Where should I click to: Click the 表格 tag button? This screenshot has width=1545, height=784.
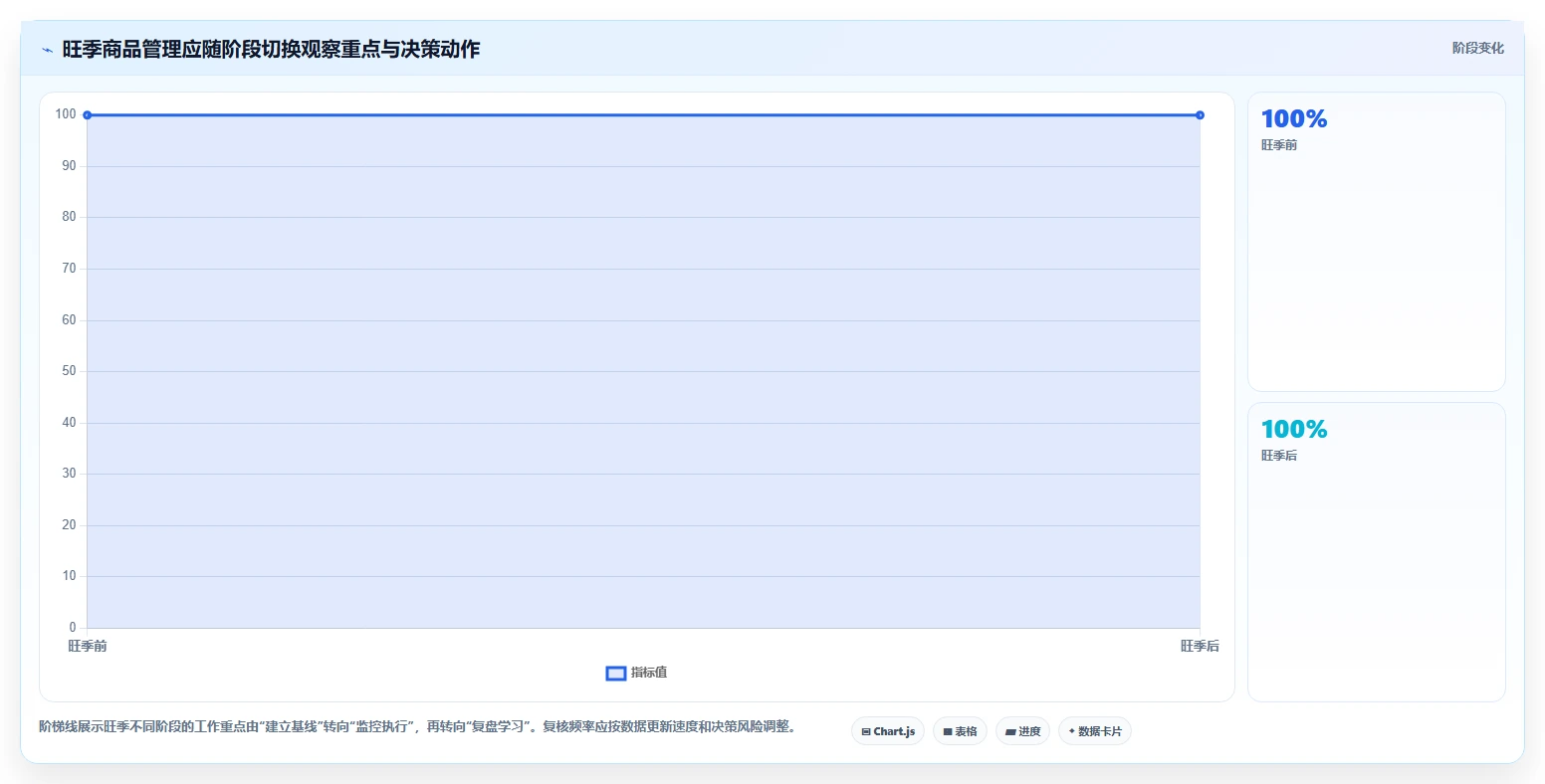960,731
